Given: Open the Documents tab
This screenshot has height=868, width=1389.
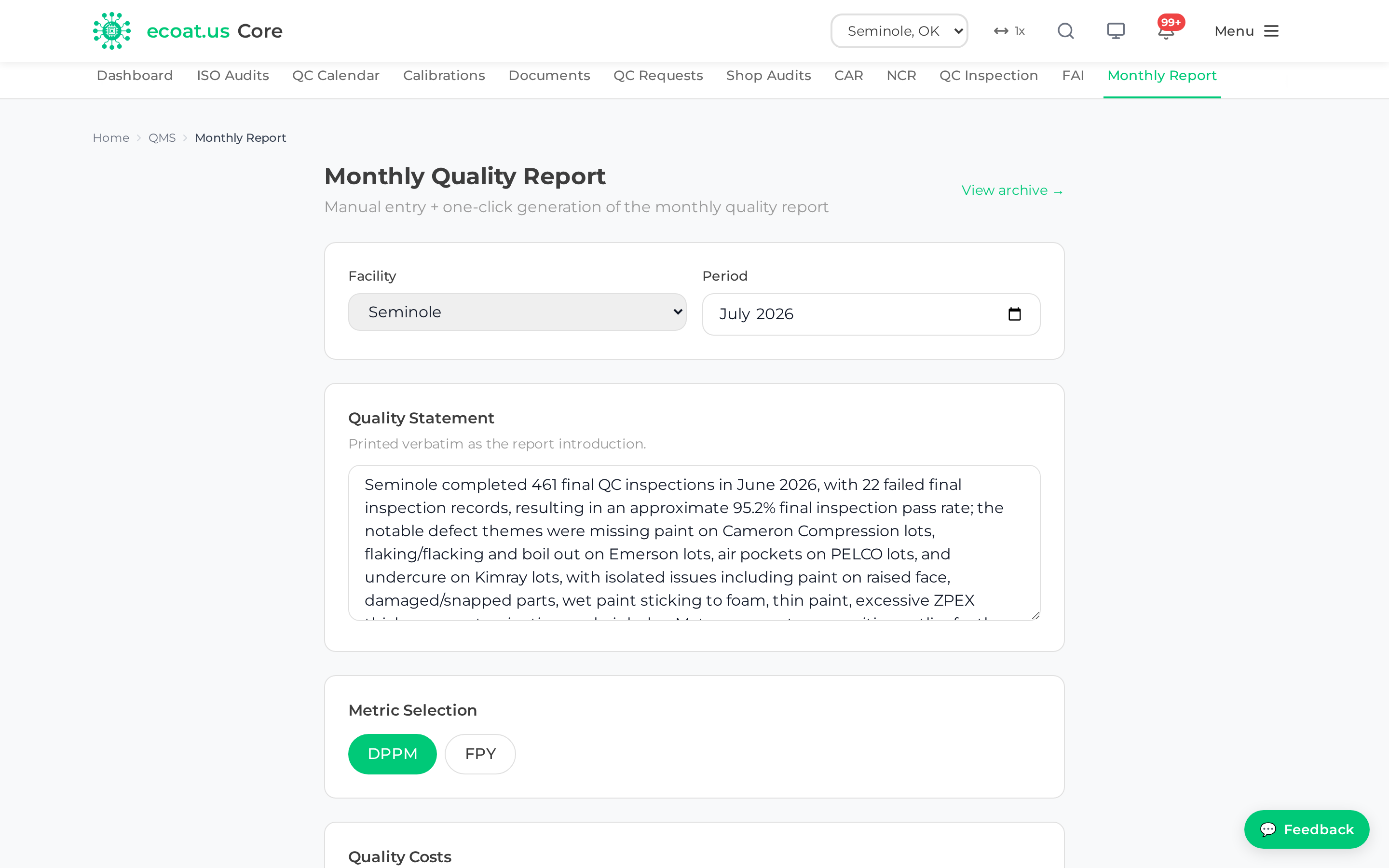Looking at the screenshot, I should point(549,76).
